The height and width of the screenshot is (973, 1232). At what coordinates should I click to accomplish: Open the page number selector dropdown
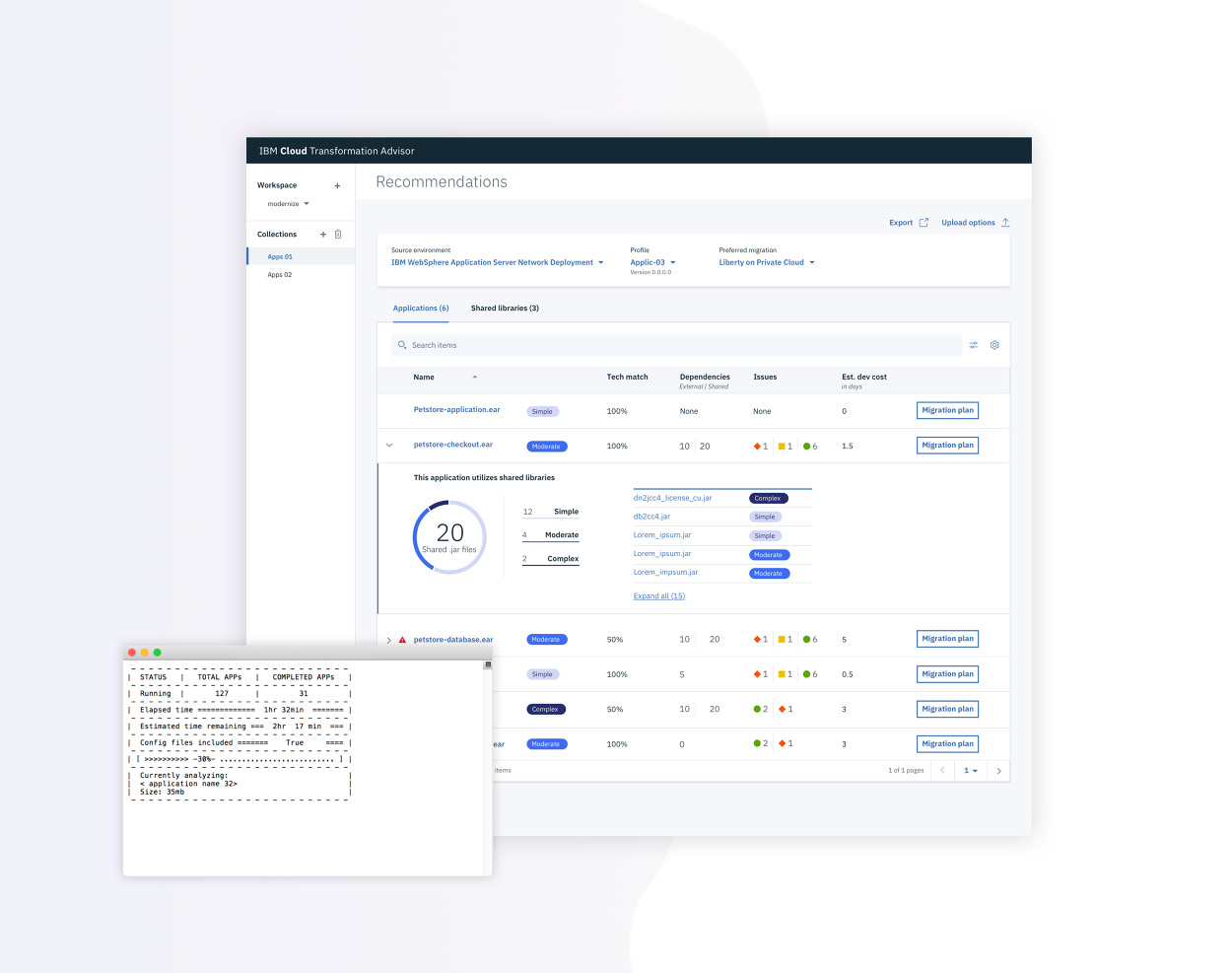click(969, 770)
